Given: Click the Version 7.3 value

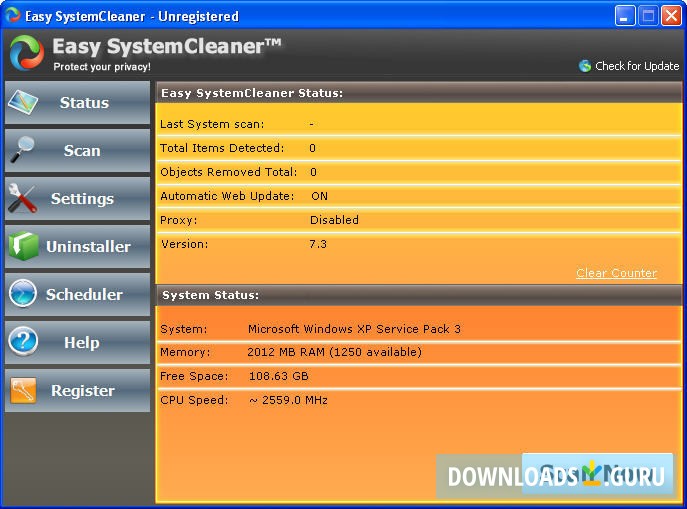Looking at the screenshot, I should point(318,244).
